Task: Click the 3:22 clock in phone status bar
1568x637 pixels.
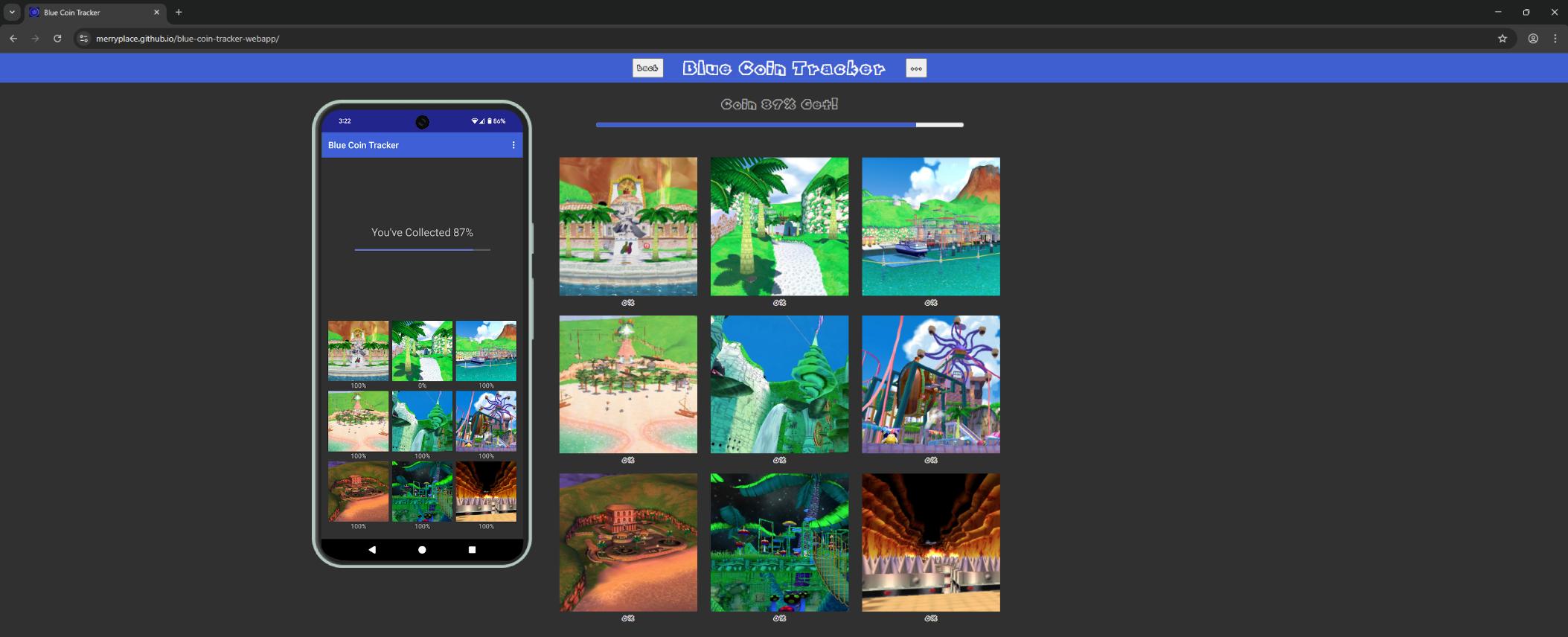Action: click(345, 121)
